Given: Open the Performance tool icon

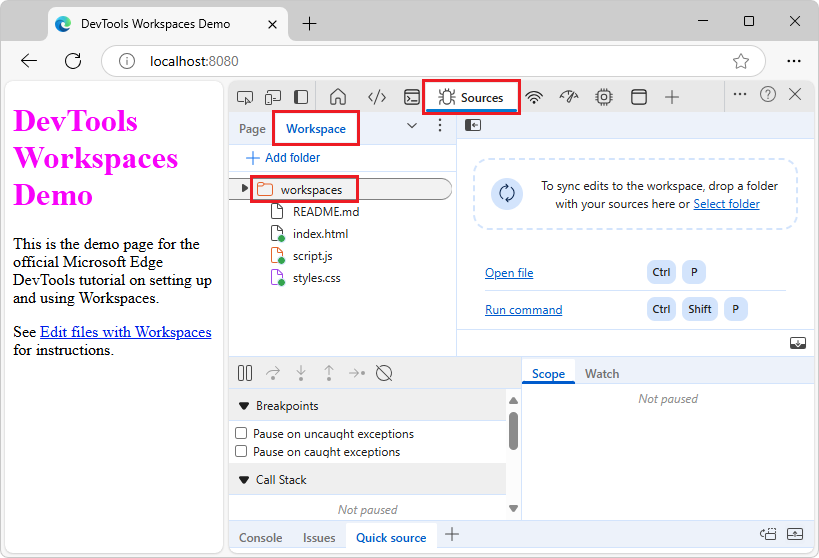Looking at the screenshot, I should [x=569, y=97].
